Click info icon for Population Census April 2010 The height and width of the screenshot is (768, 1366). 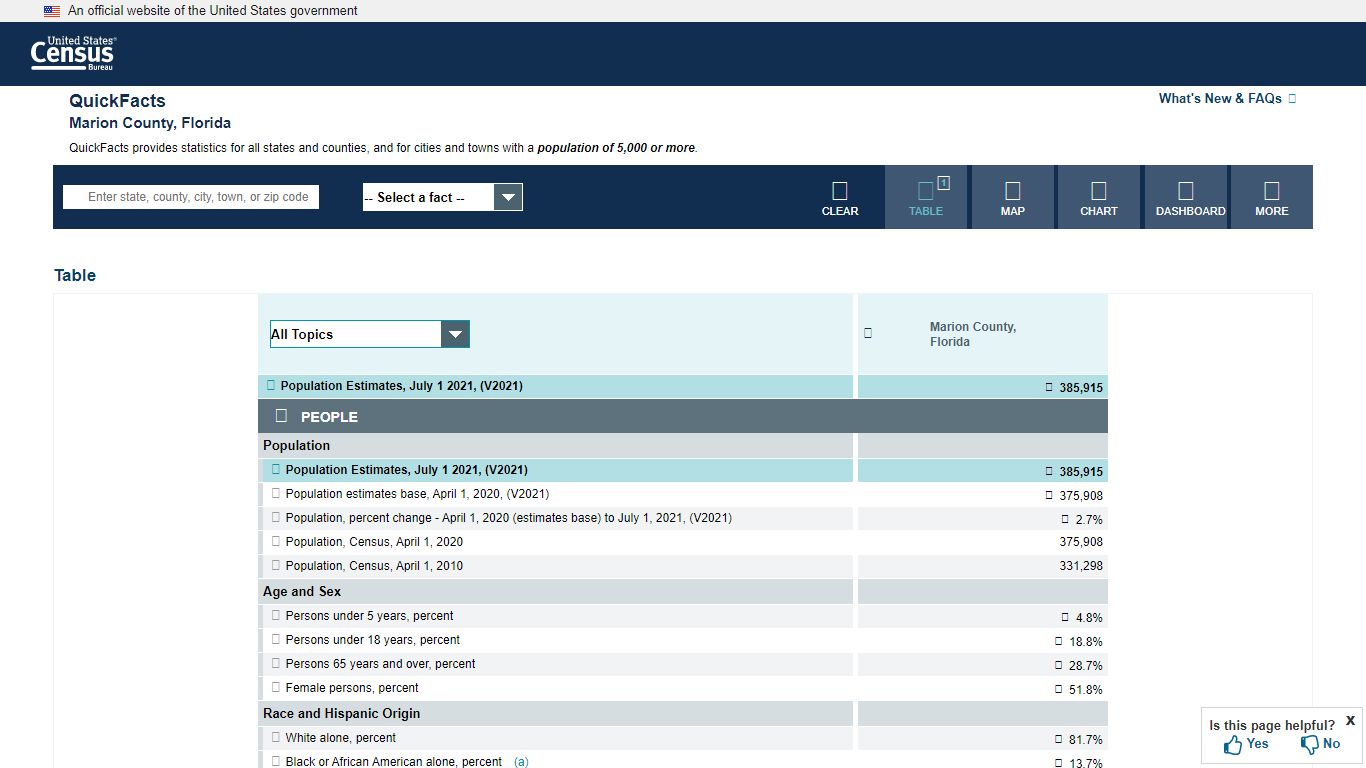(276, 565)
